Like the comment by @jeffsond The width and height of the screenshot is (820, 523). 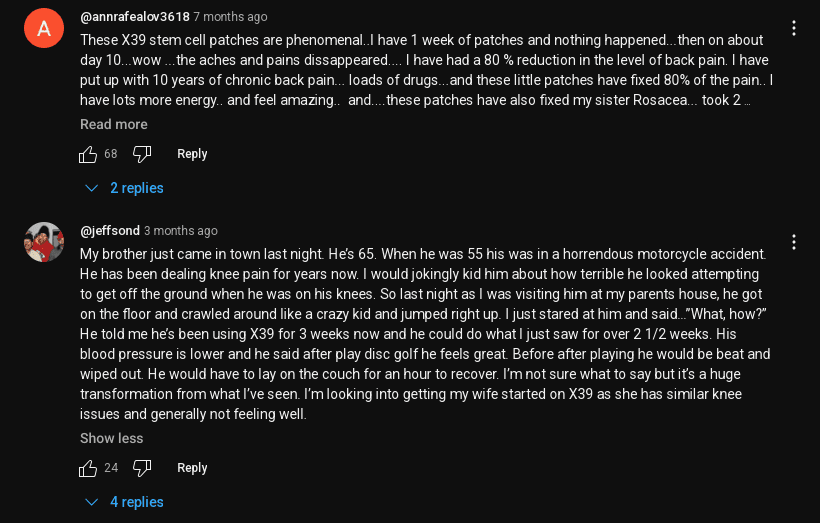88,468
